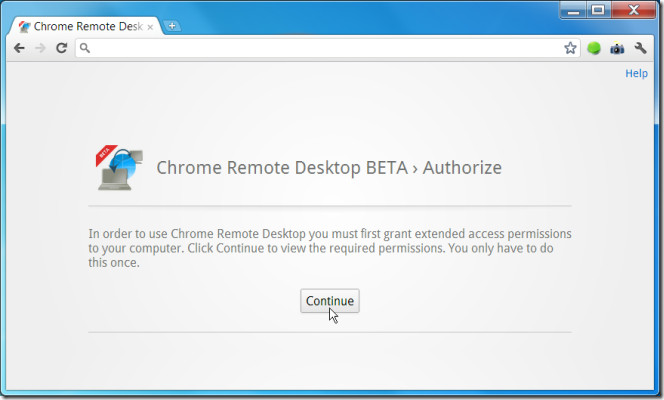Click the green circle extension icon

[594, 48]
